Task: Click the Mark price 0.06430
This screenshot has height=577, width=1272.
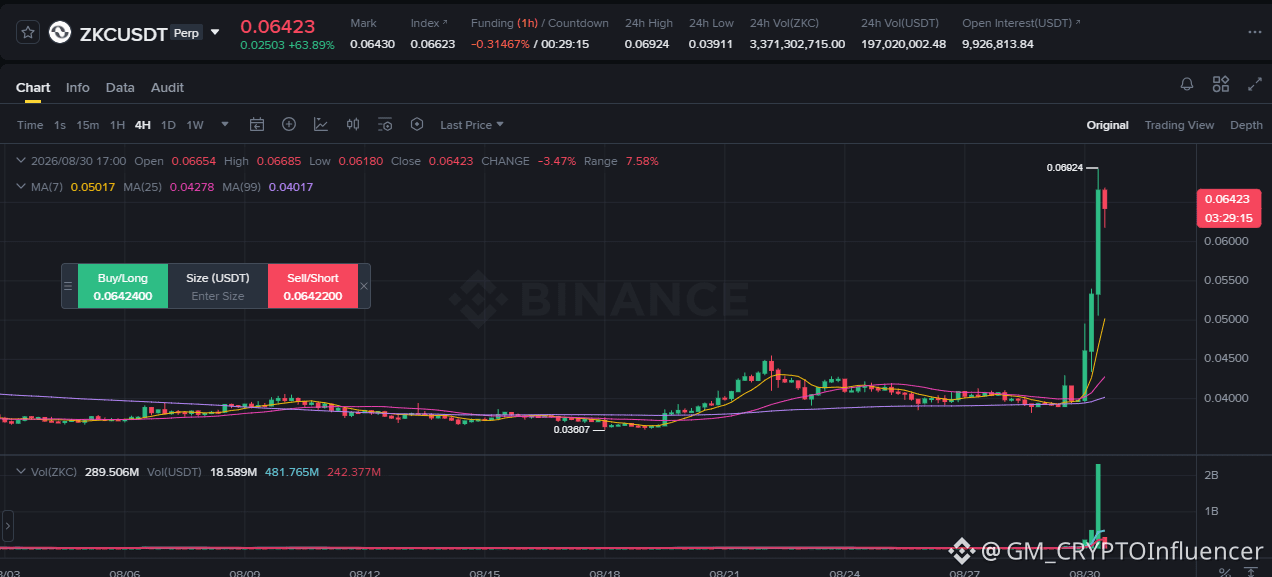Action: tap(372, 44)
